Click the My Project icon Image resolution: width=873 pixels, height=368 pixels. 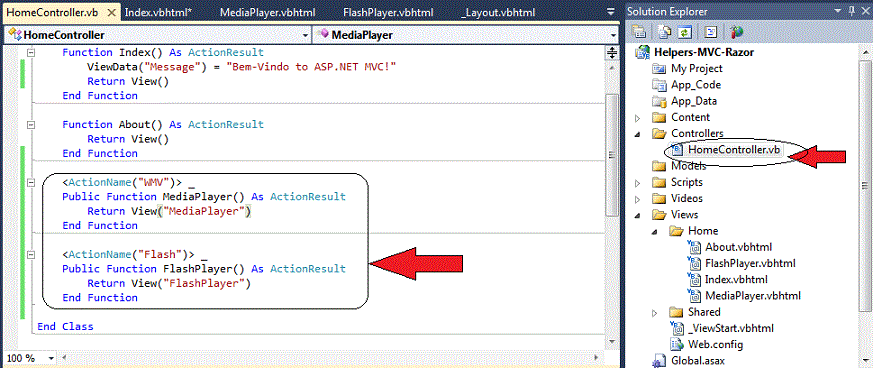coord(660,68)
